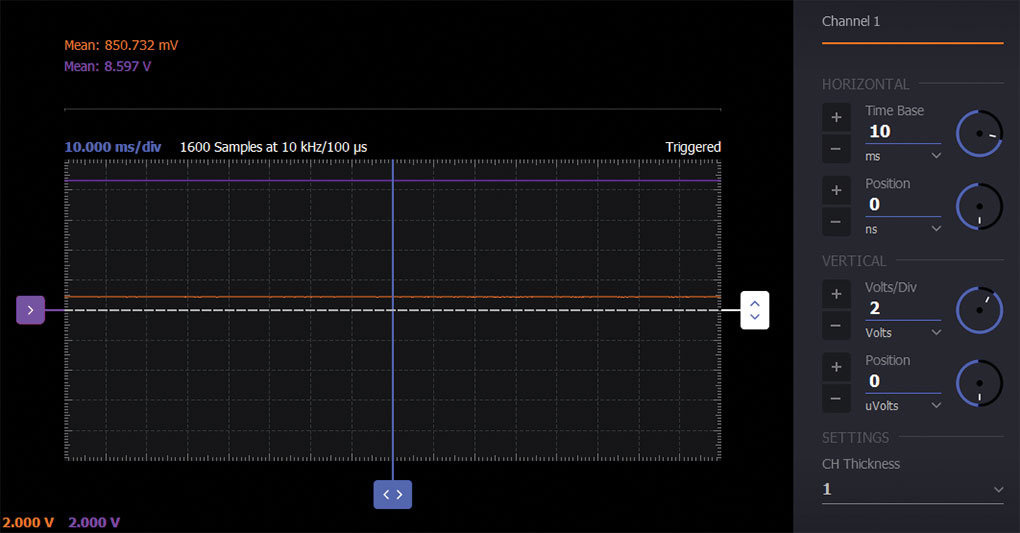Open the Time Base ms unit dropdown
1020x533 pixels.
tap(903, 156)
